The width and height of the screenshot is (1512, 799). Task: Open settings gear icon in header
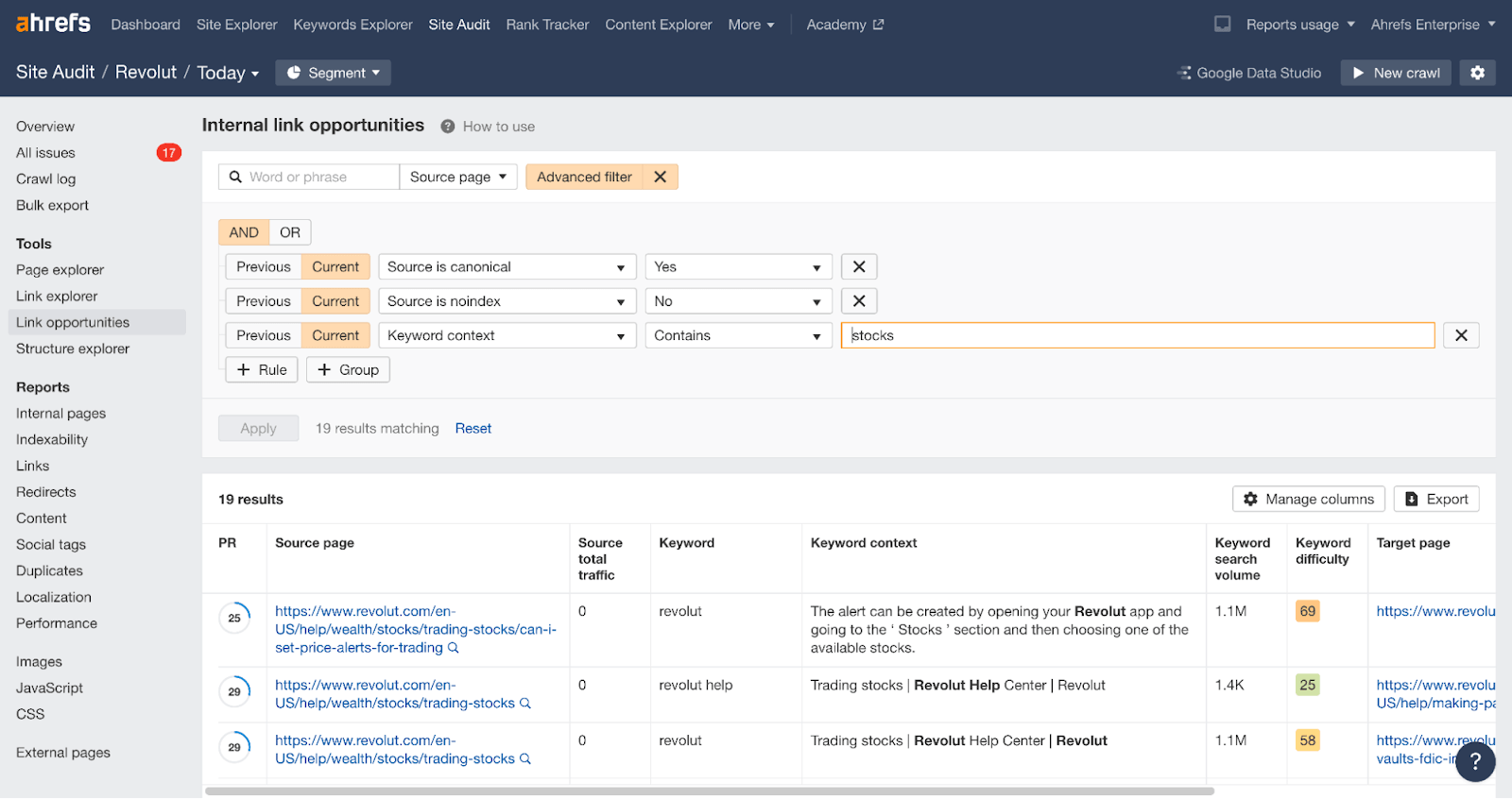(1477, 73)
